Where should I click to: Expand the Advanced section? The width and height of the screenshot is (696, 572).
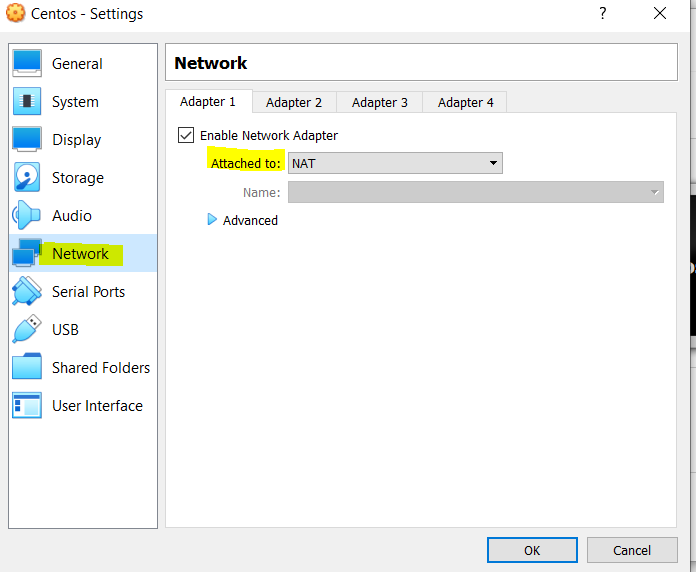(212, 220)
